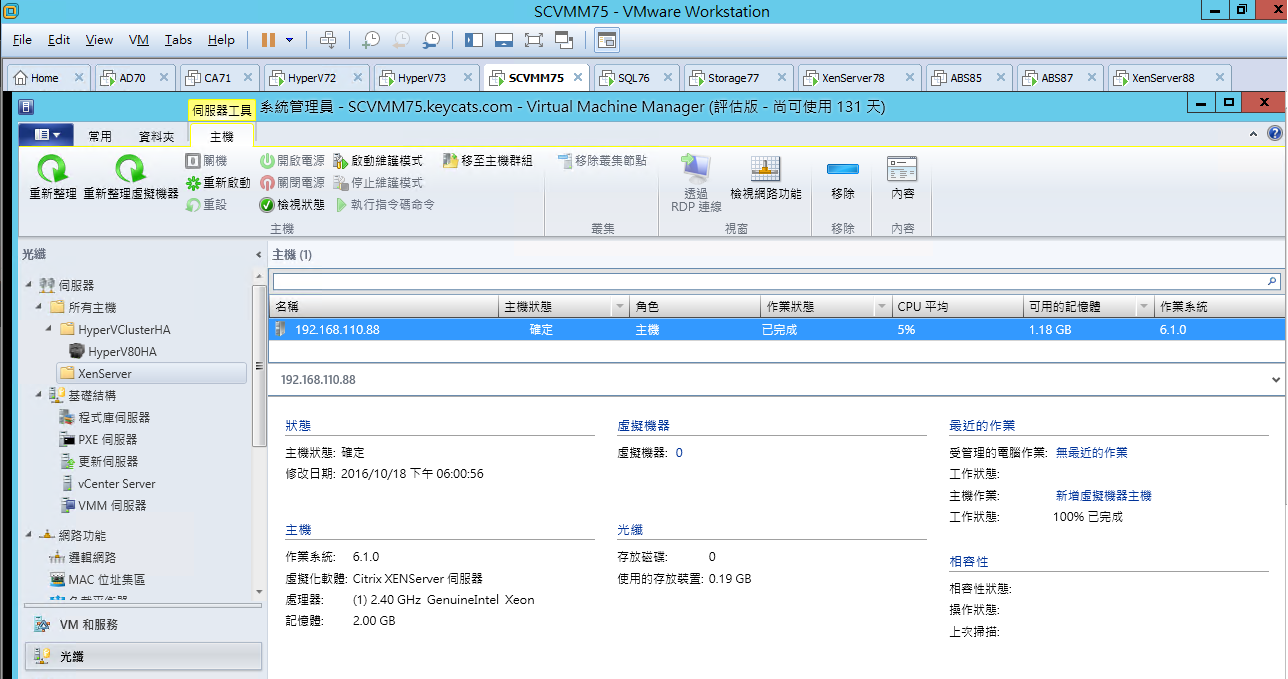This screenshot has height=679, width=1288.
Task: Close the Storage77 VM tab
Action: [x=781, y=77]
